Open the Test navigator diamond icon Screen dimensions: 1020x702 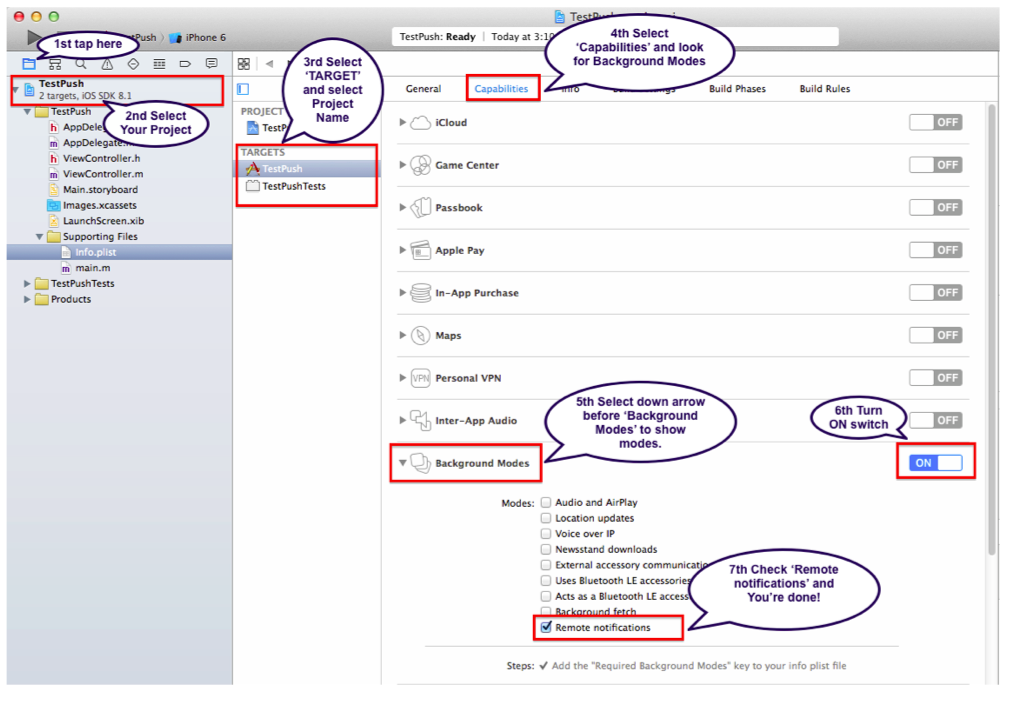[133, 64]
